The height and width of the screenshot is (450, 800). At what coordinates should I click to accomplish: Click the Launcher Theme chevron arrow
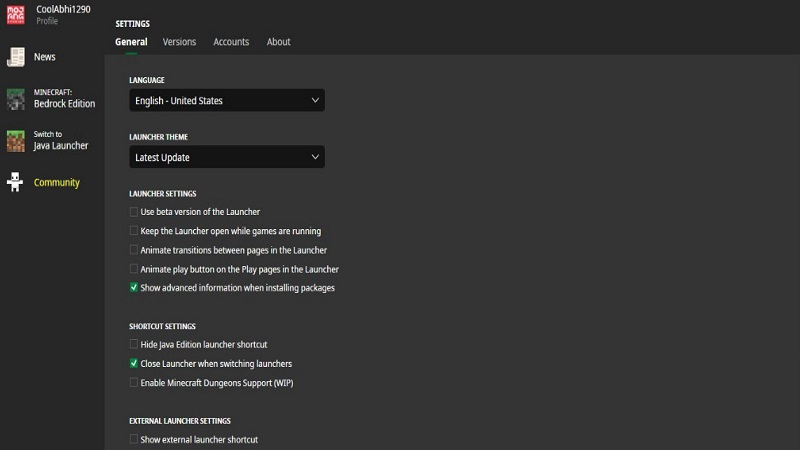[x=315, y=157]
